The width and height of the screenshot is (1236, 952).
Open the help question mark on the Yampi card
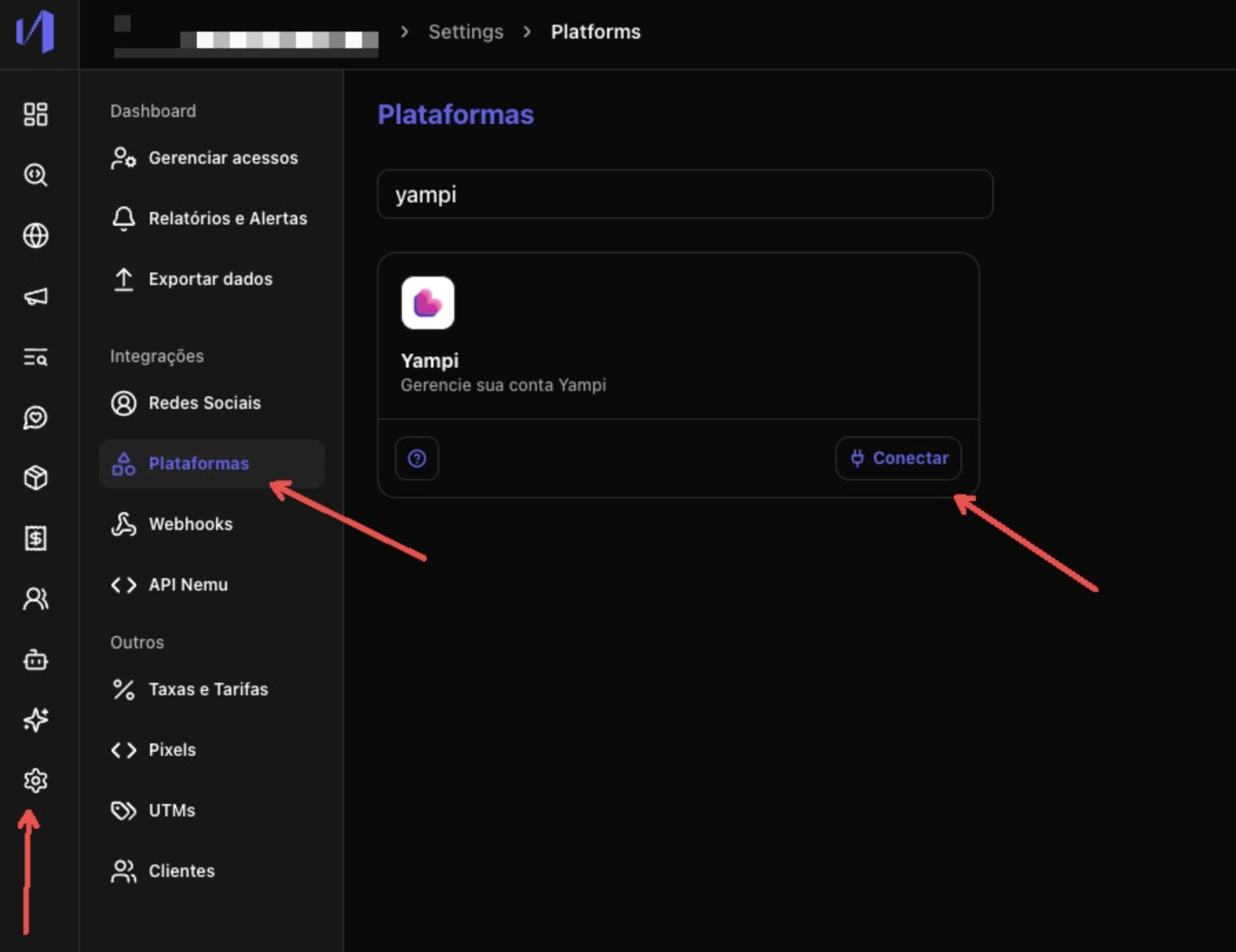tap(417, 458)
